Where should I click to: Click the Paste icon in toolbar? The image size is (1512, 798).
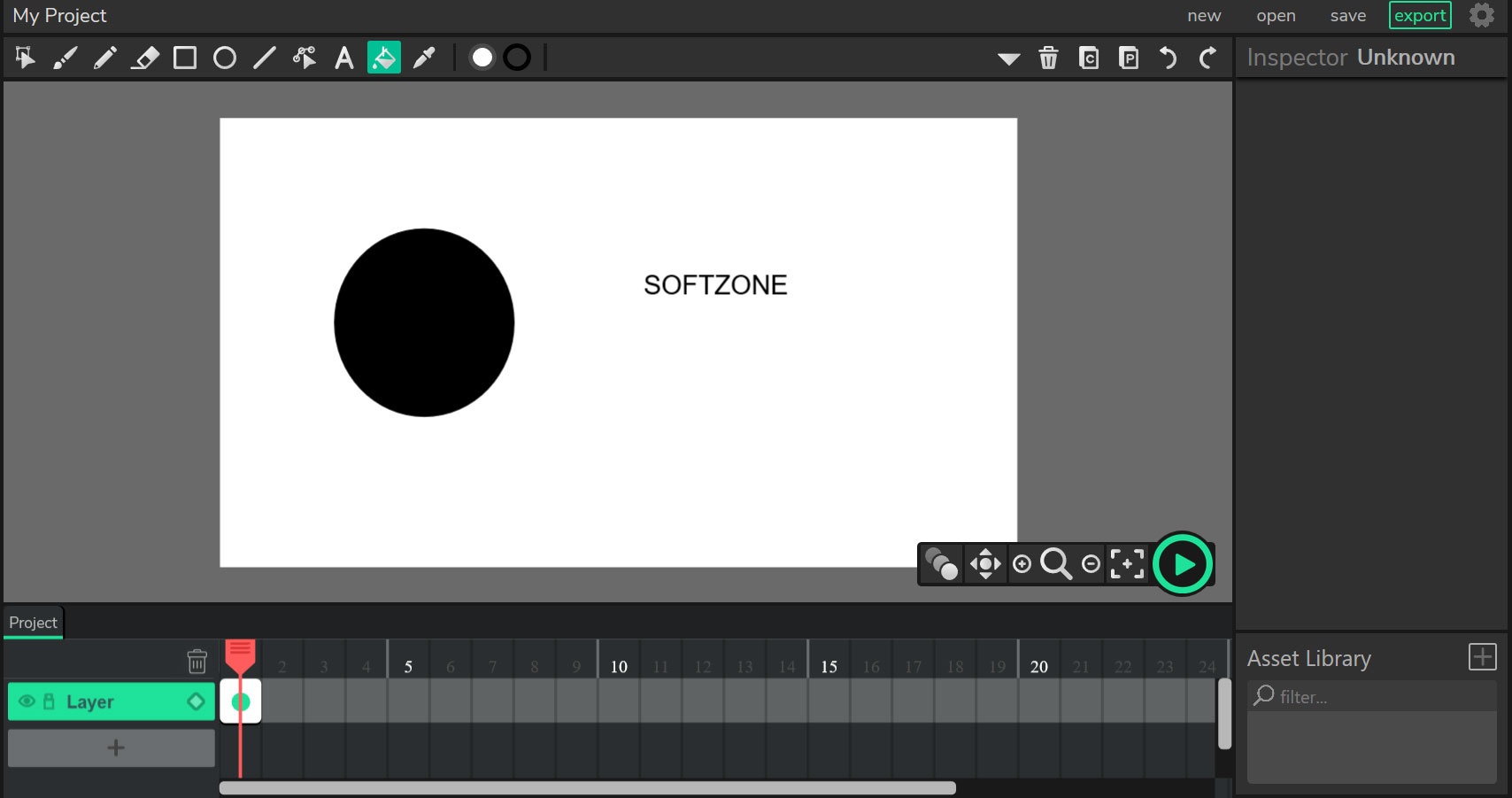(x=1129, y=58)
